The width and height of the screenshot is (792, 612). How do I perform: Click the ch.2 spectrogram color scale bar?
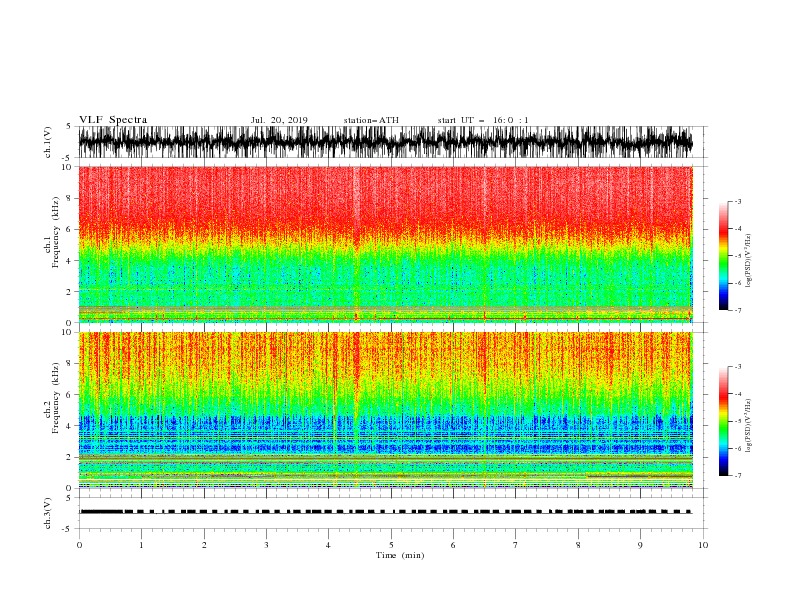click(723, 421)
